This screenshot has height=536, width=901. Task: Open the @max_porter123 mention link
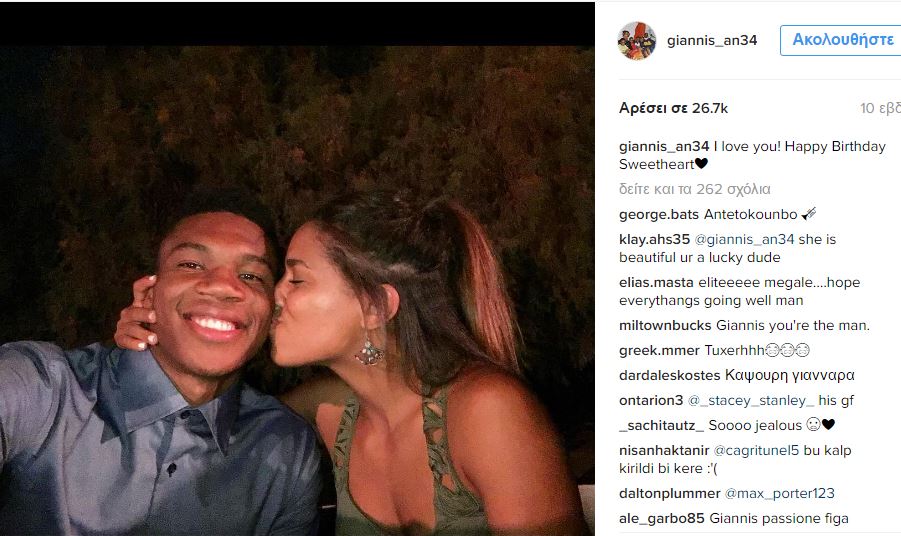pos(779,494)
